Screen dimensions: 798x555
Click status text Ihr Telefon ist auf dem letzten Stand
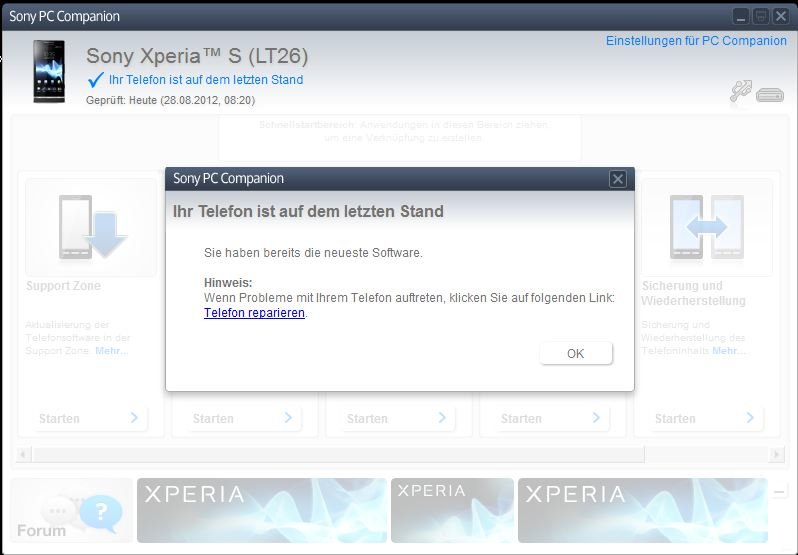206,80
